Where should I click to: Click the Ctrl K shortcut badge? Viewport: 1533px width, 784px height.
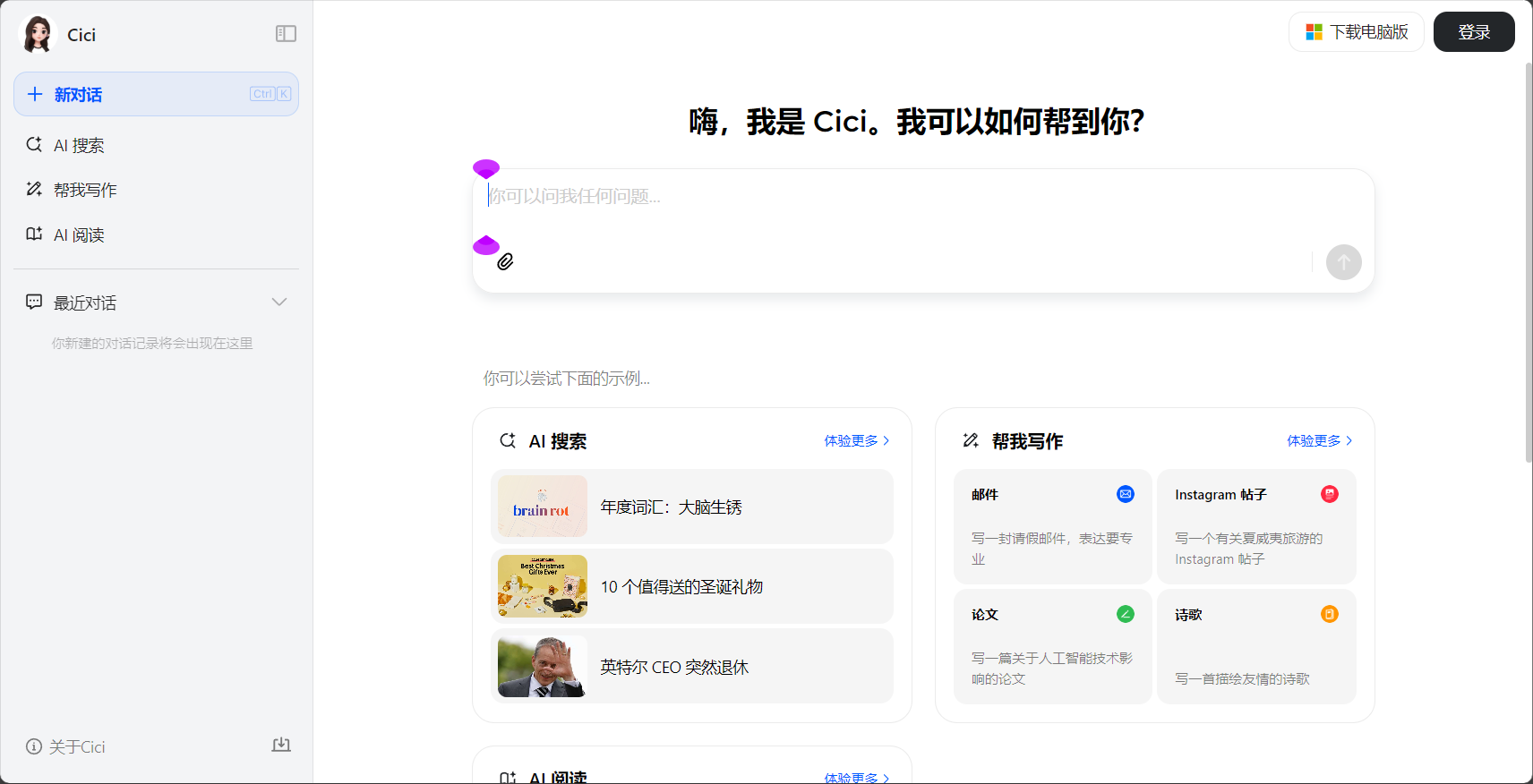[x=270, y=94]
